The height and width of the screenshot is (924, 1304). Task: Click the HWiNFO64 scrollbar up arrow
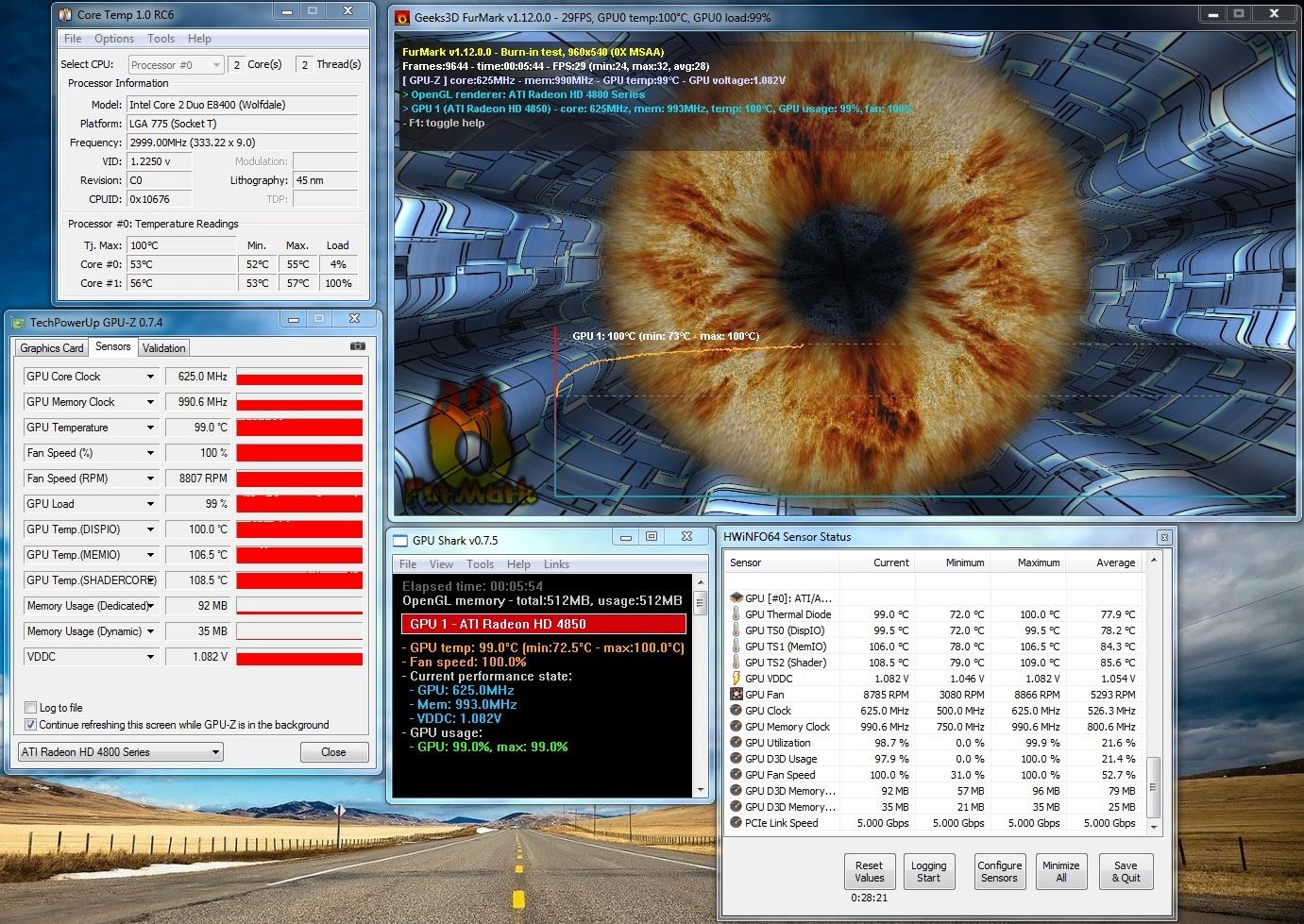pos(1152,561)
